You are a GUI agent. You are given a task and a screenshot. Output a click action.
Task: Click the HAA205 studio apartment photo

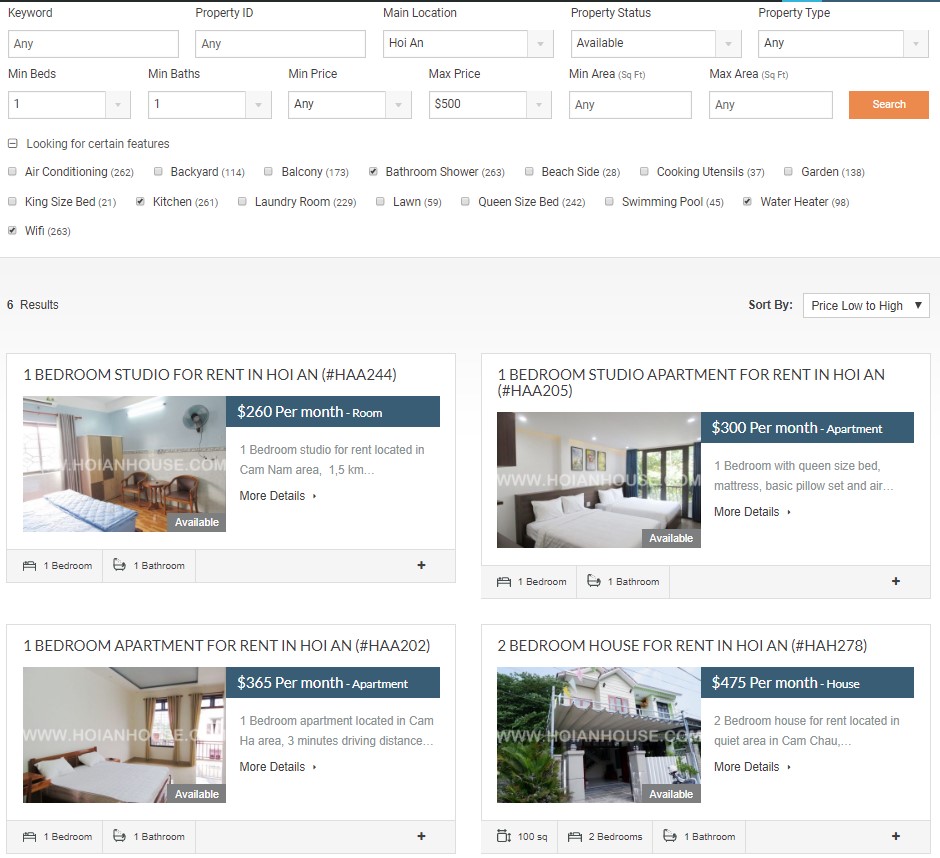[x=598, y=480]
